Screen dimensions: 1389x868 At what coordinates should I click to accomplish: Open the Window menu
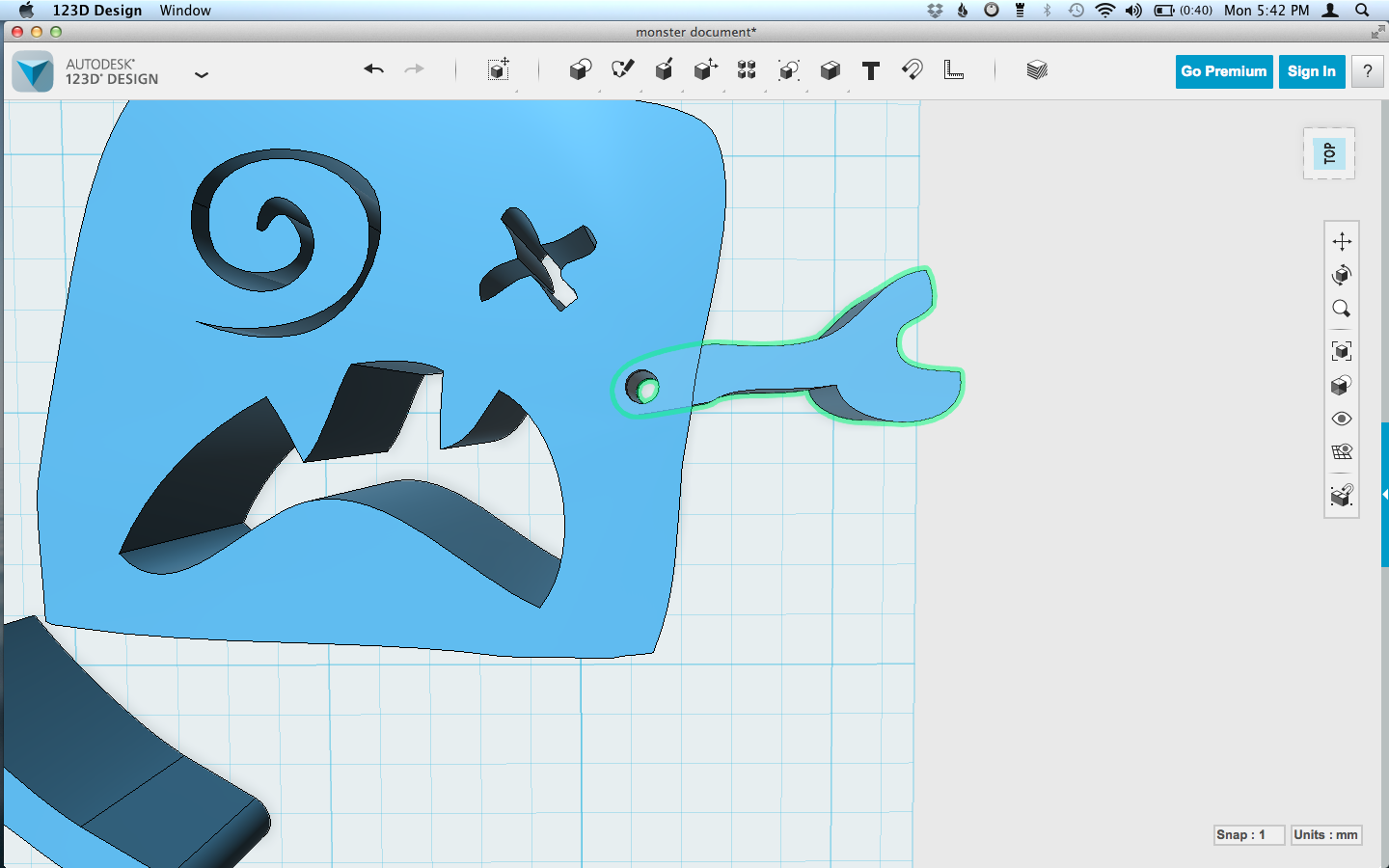pos(185,11)
